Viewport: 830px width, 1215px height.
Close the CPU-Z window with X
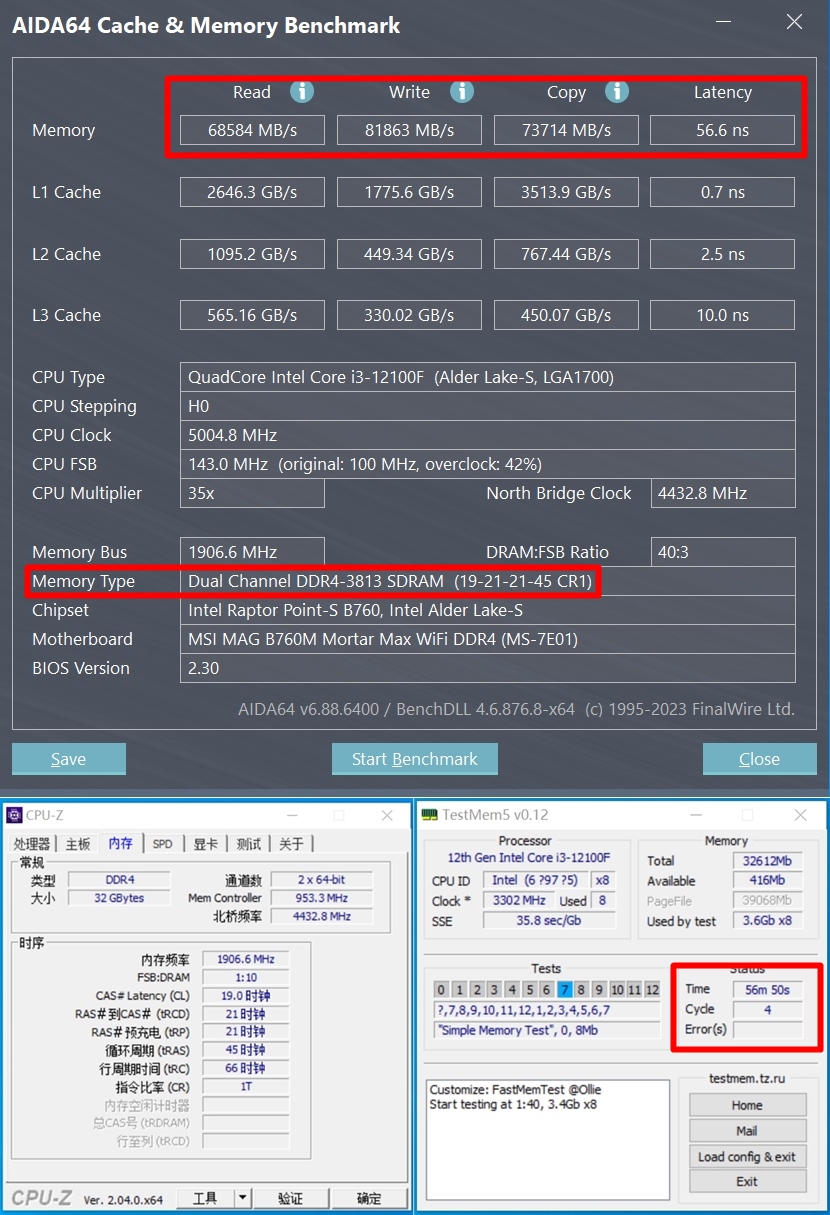[x=387, y=815]
